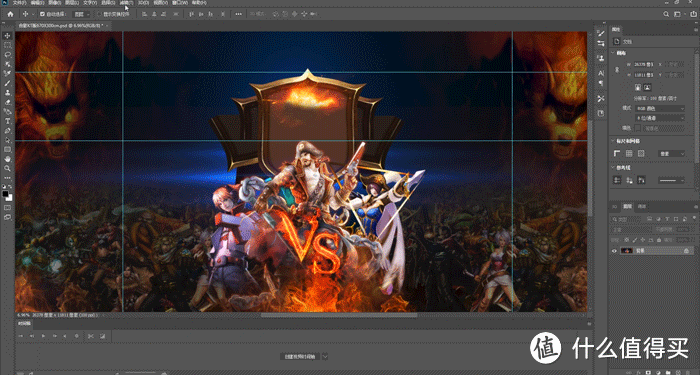Switch to the Channels tab
The width and height of the screenshot is (700, 375).
point(642,207)
